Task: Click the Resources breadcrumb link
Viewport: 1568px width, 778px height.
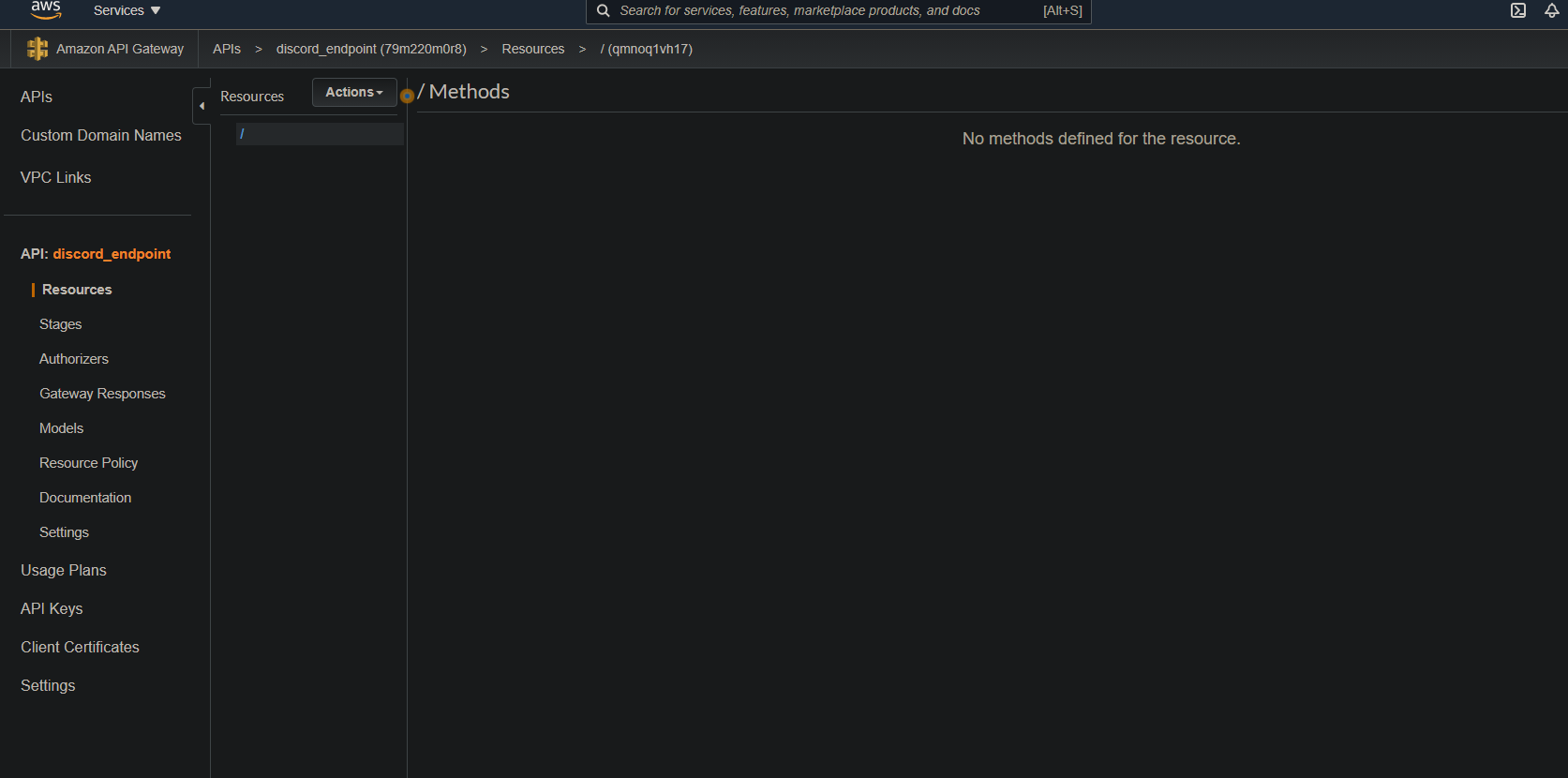Action: [x=533, y=49]
